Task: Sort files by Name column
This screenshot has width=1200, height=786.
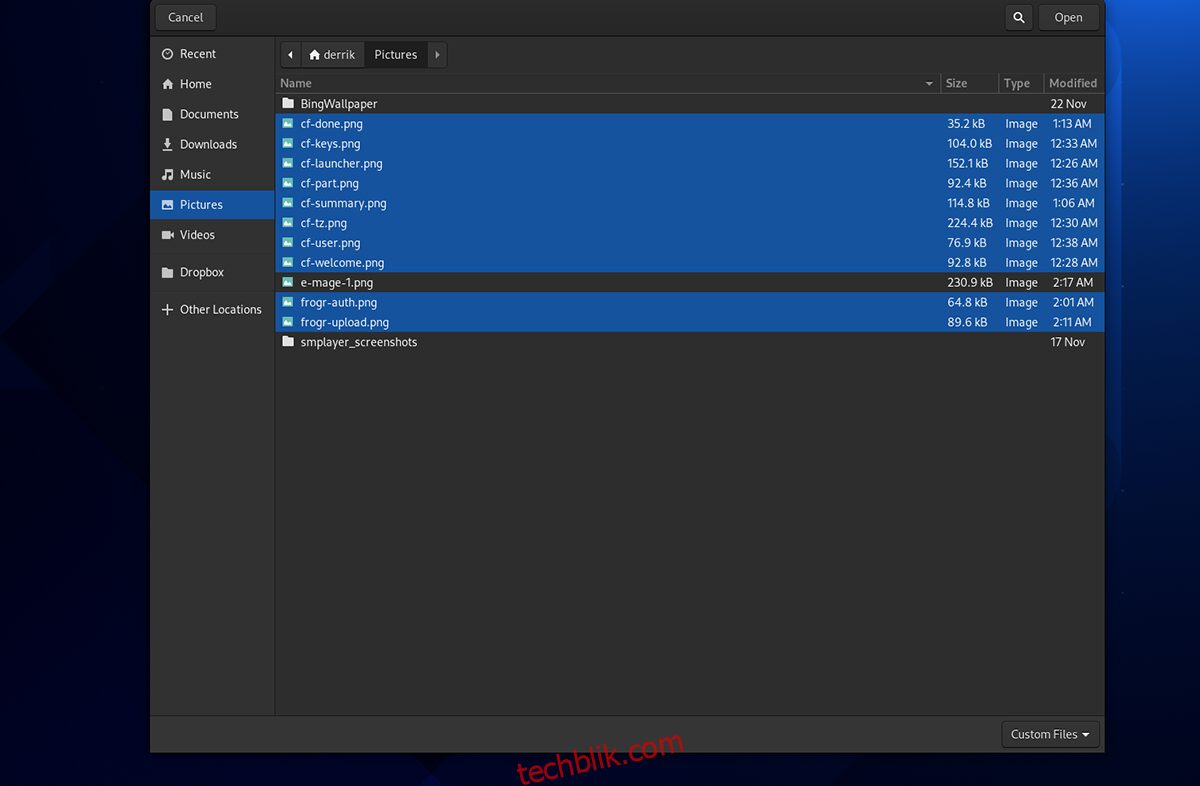Action: coord(608,83)
